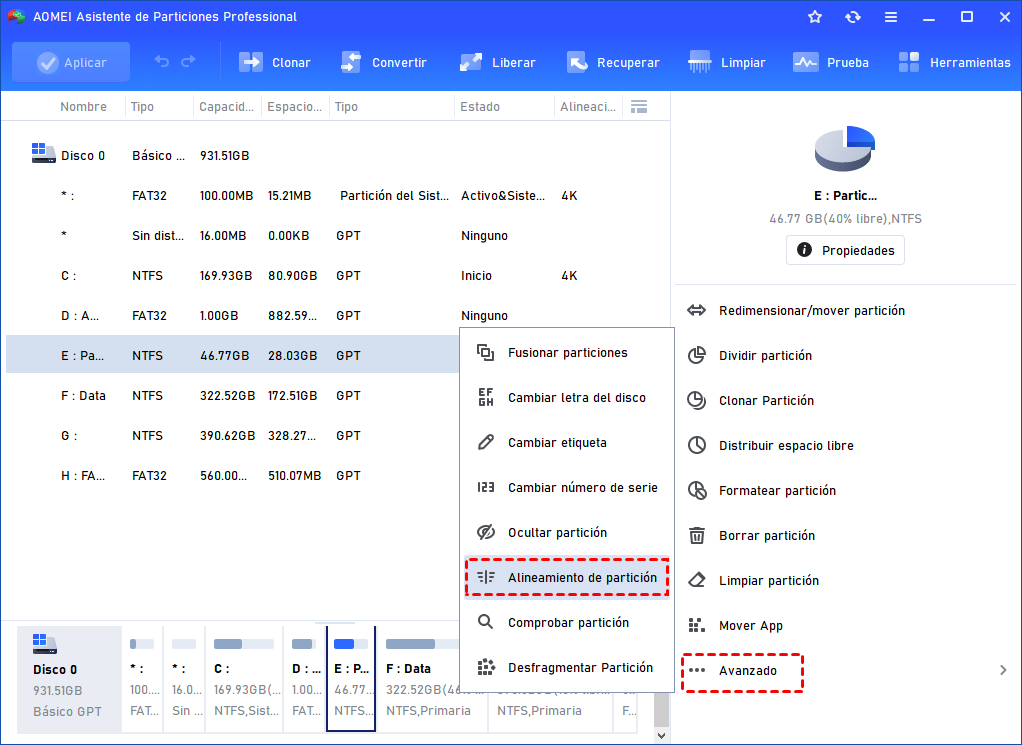This screenshot has height=745, width=1022.
Task: Click the disk map scrollbar down arrow
Action: pos(661,735)
